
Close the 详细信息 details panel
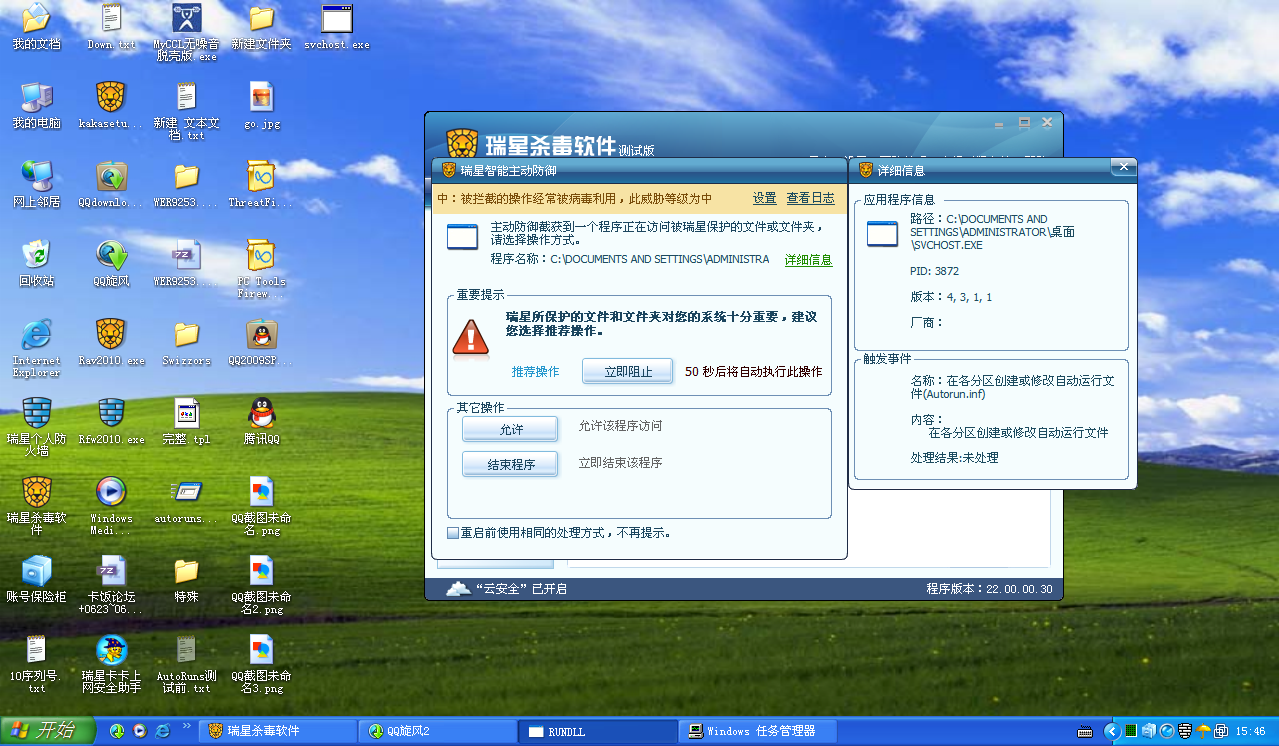click(1123, 166)
